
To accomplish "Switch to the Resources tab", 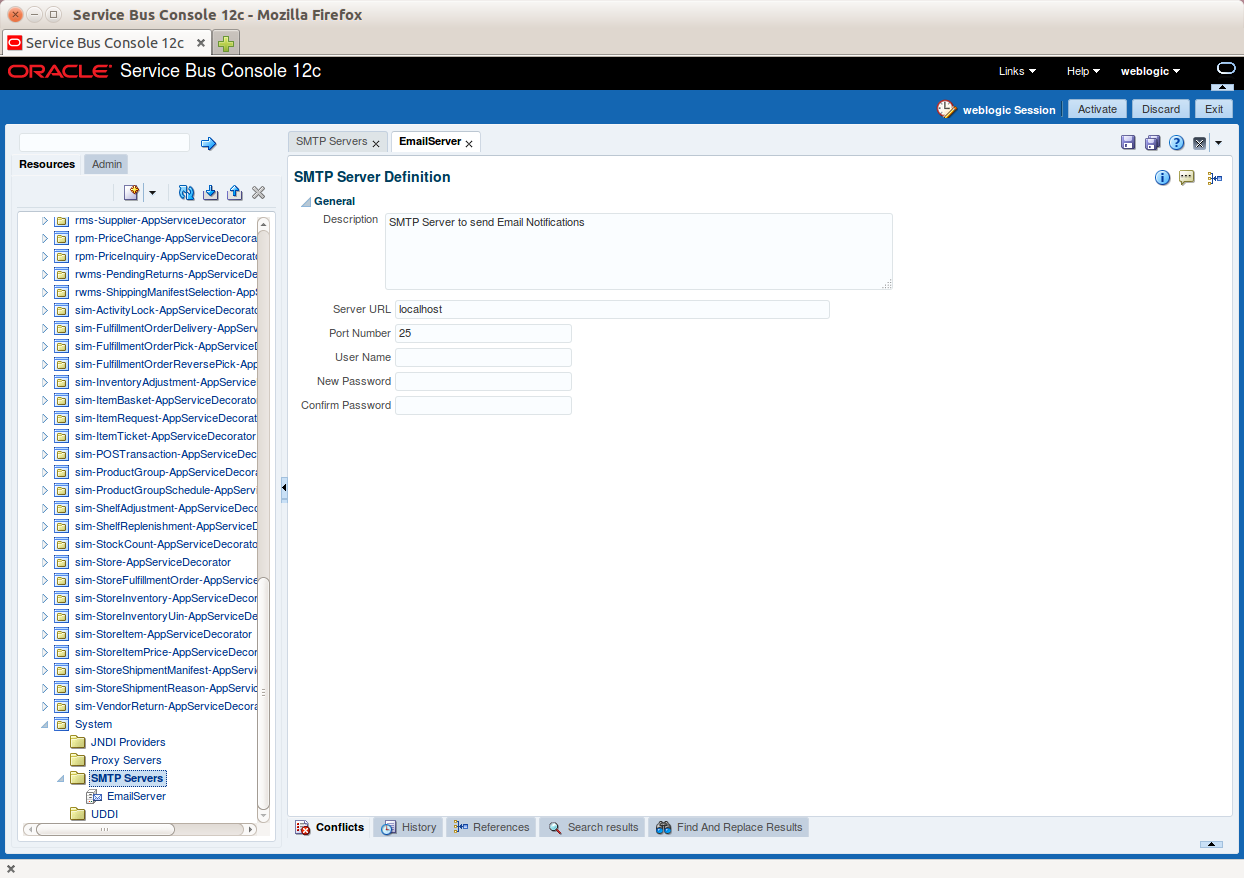I will coord(47,164).
